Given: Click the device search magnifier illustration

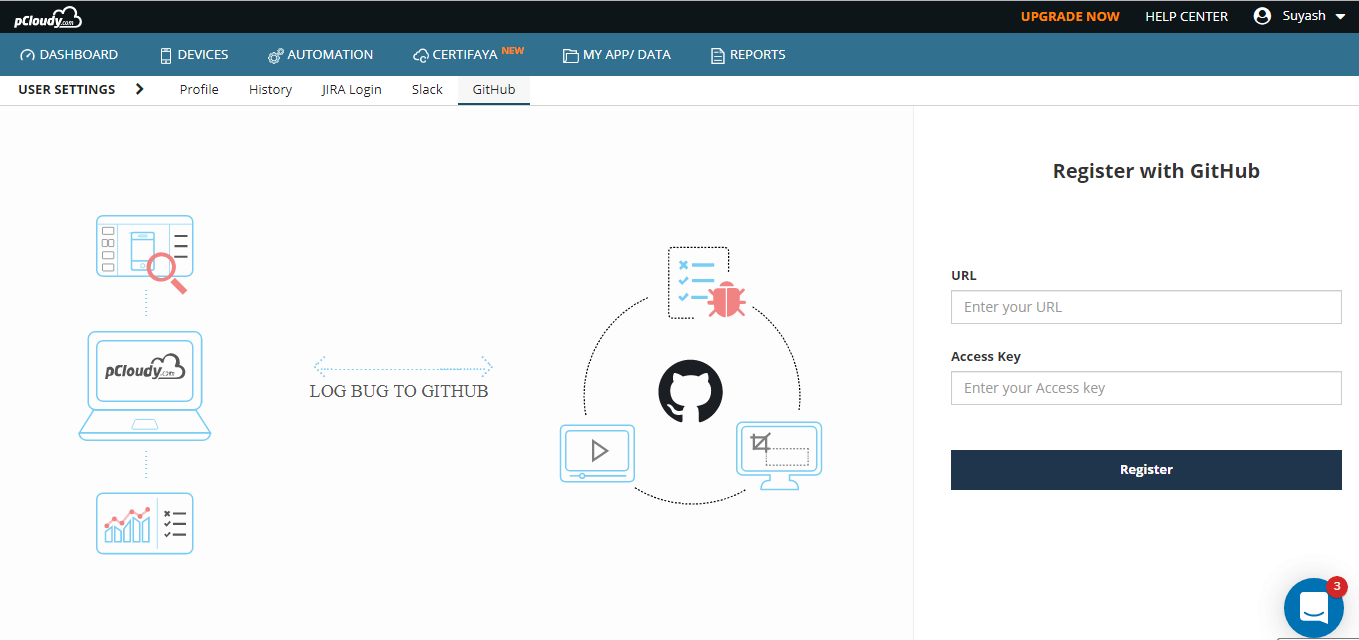Looking at the screenshot, I should [x=145, y=254].
